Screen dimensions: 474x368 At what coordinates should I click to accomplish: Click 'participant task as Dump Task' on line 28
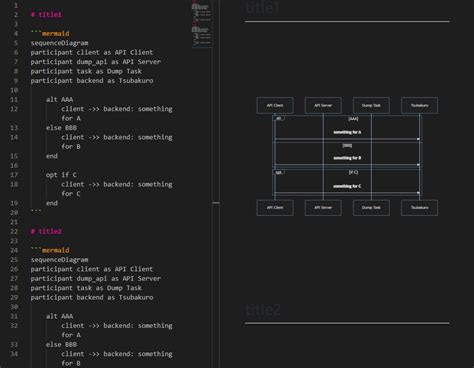coord(86,288)
